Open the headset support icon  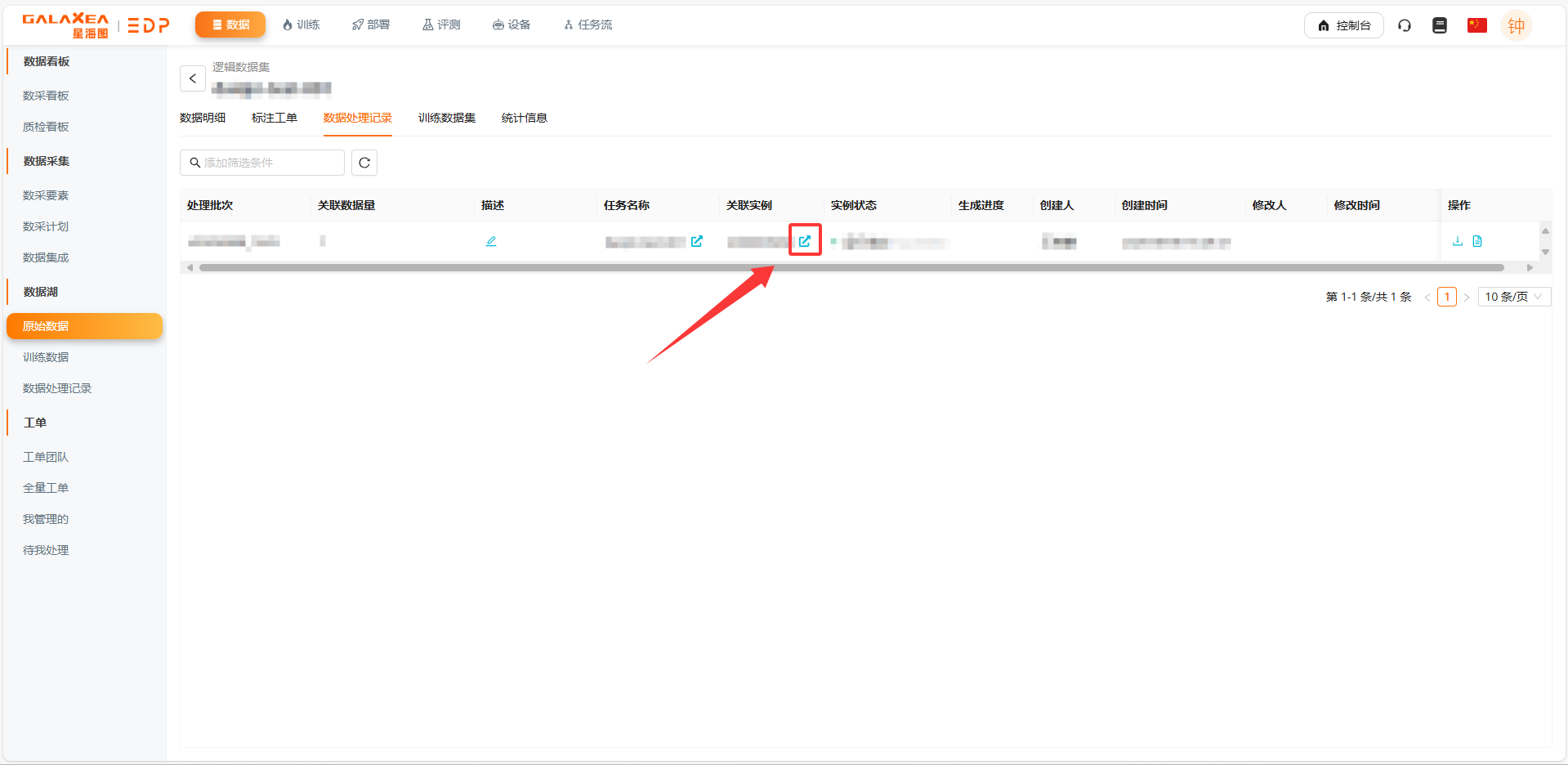click(x=1405, y=25)
